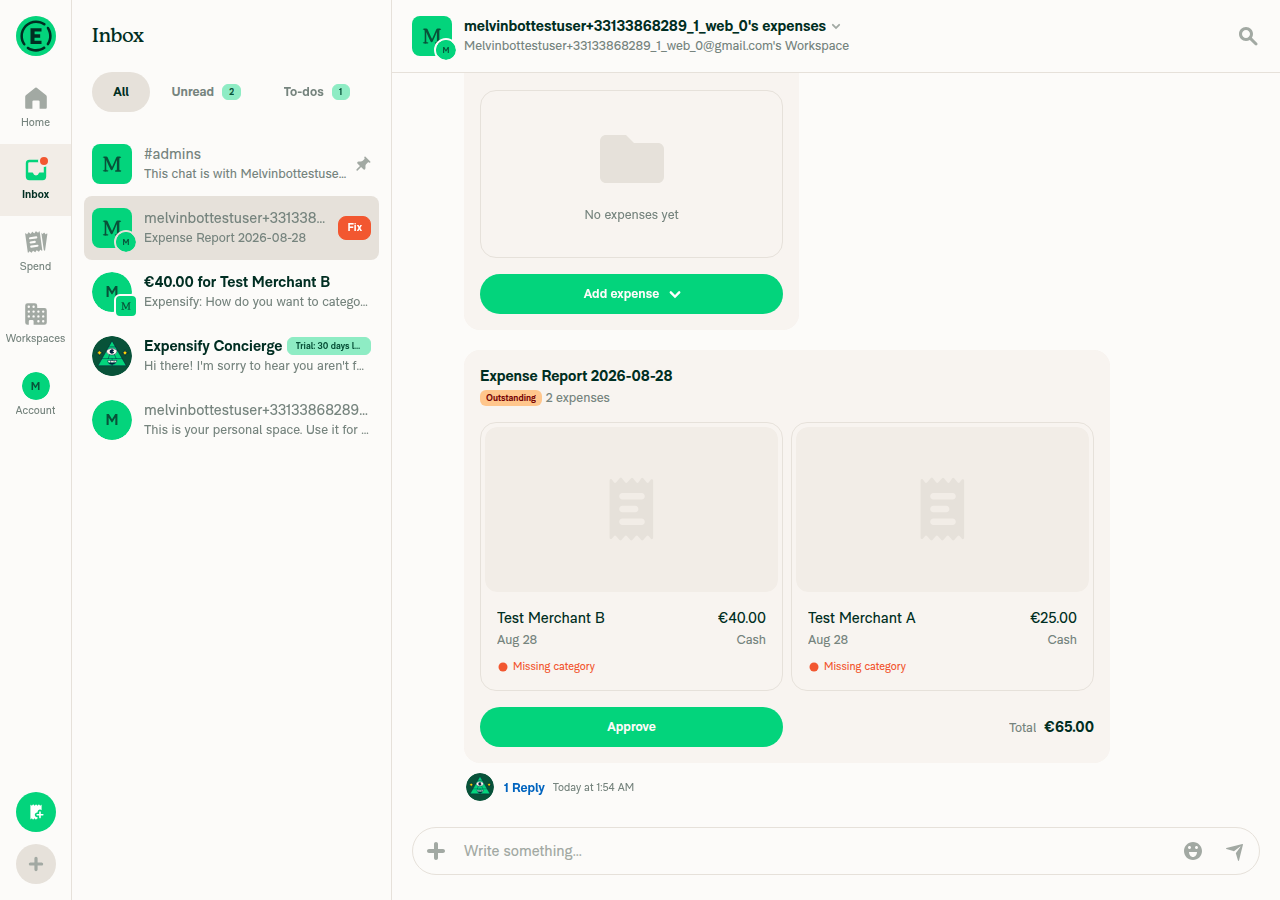Click the Inbox heading
This screenshot has height=900, width=1280.
[118, 35]
